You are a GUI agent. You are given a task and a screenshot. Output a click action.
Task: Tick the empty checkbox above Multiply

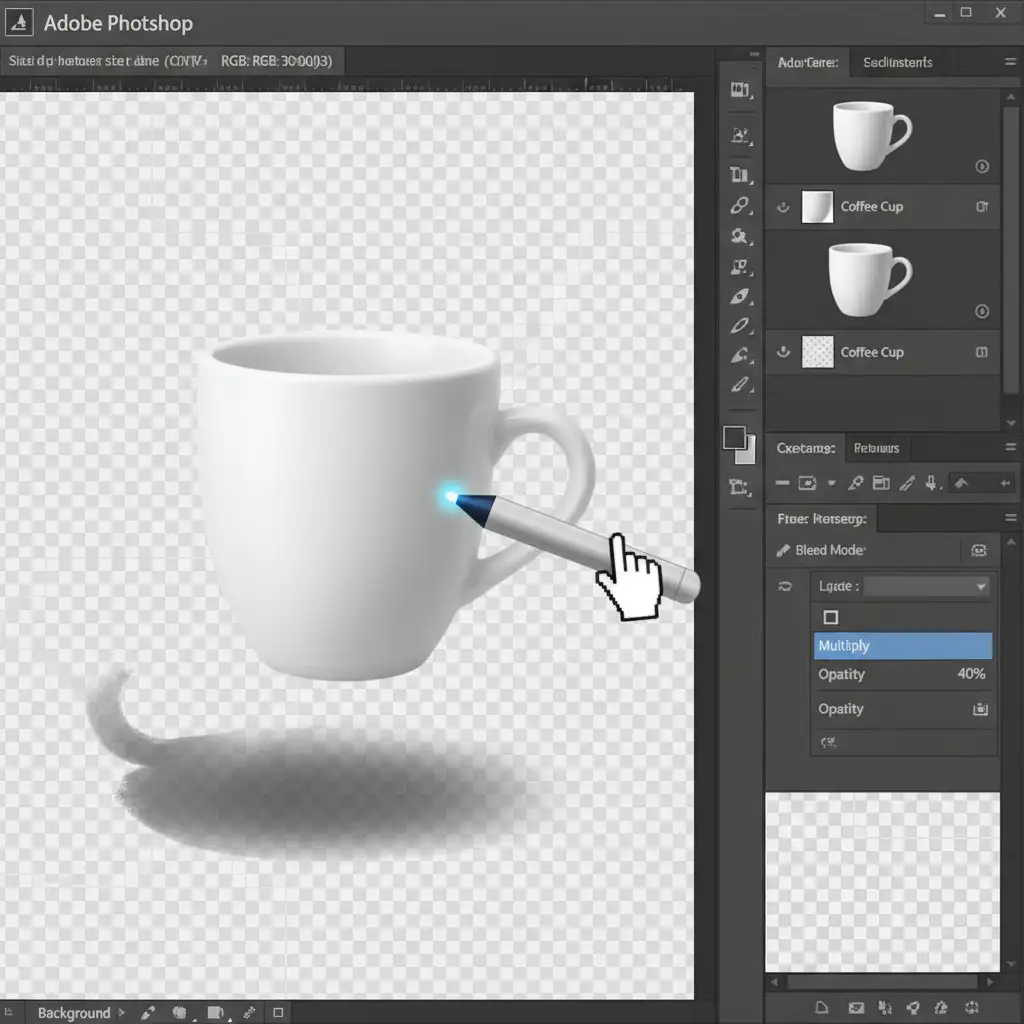click(x=830, y=617)
